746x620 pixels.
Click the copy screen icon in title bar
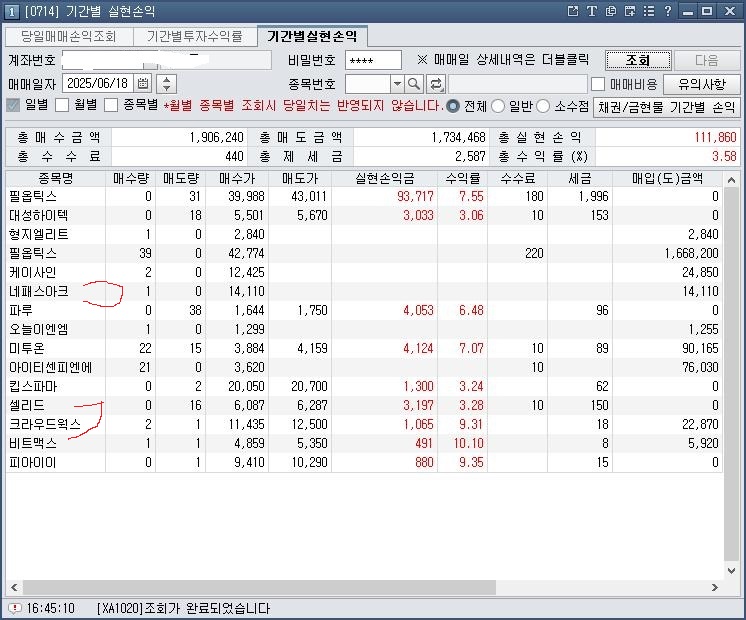tap(611, 11)
